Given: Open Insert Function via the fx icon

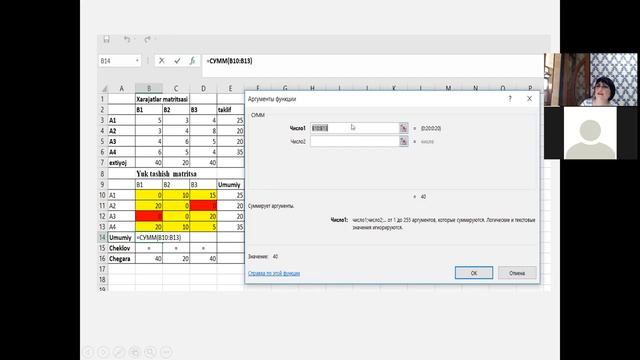Looking at the screenshot, I should (x=192, y=61).
